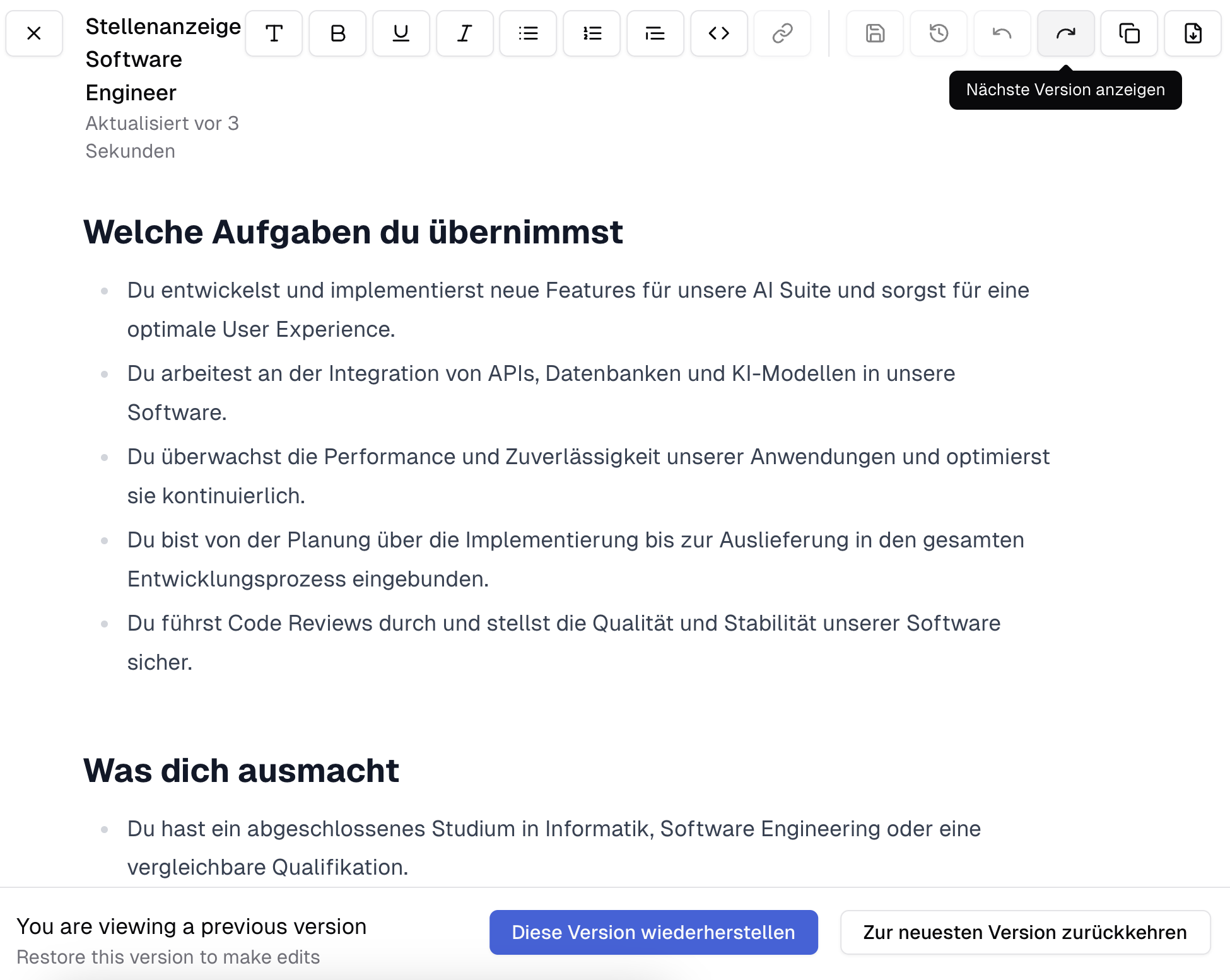Open the insert link tool
Screen dimensions: 1230x980
782,33
